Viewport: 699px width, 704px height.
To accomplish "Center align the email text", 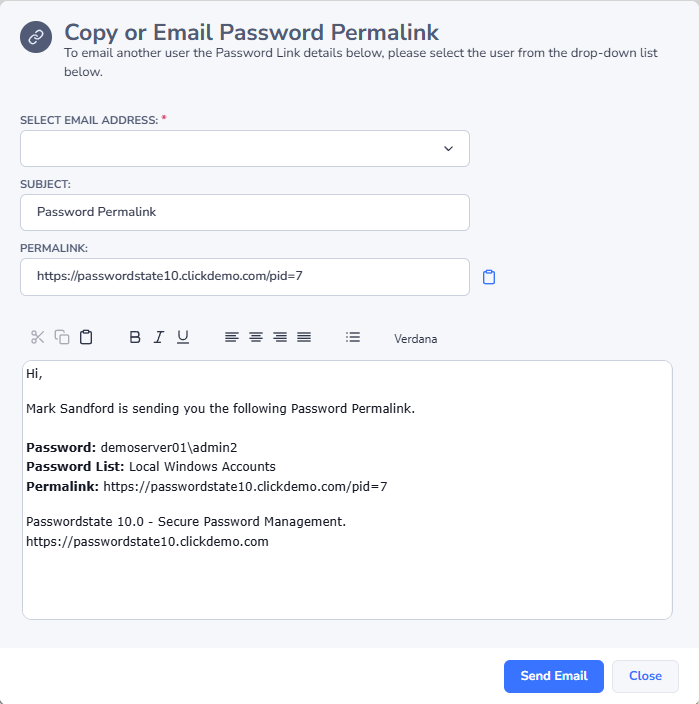I will 256,338.
